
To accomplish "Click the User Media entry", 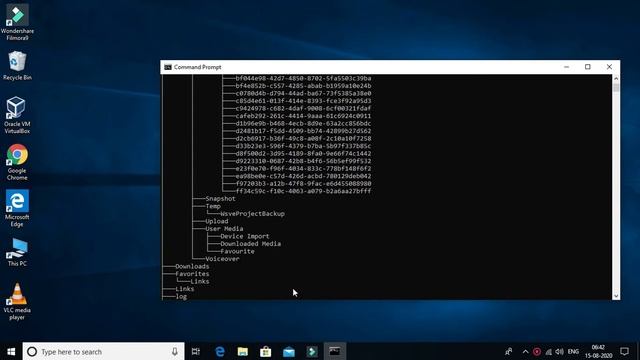I will (x=224, y=229).
